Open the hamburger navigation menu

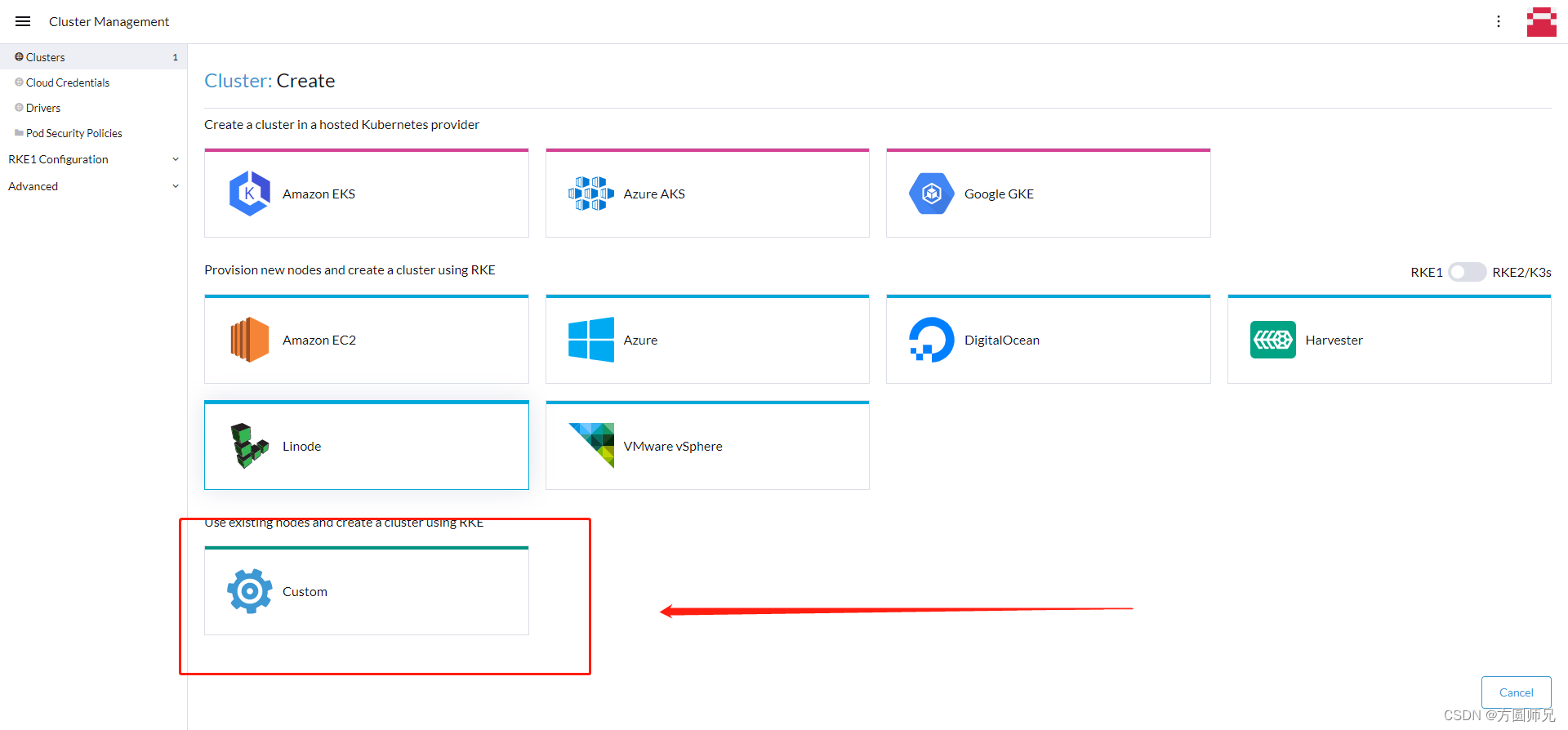pos(23,21)
